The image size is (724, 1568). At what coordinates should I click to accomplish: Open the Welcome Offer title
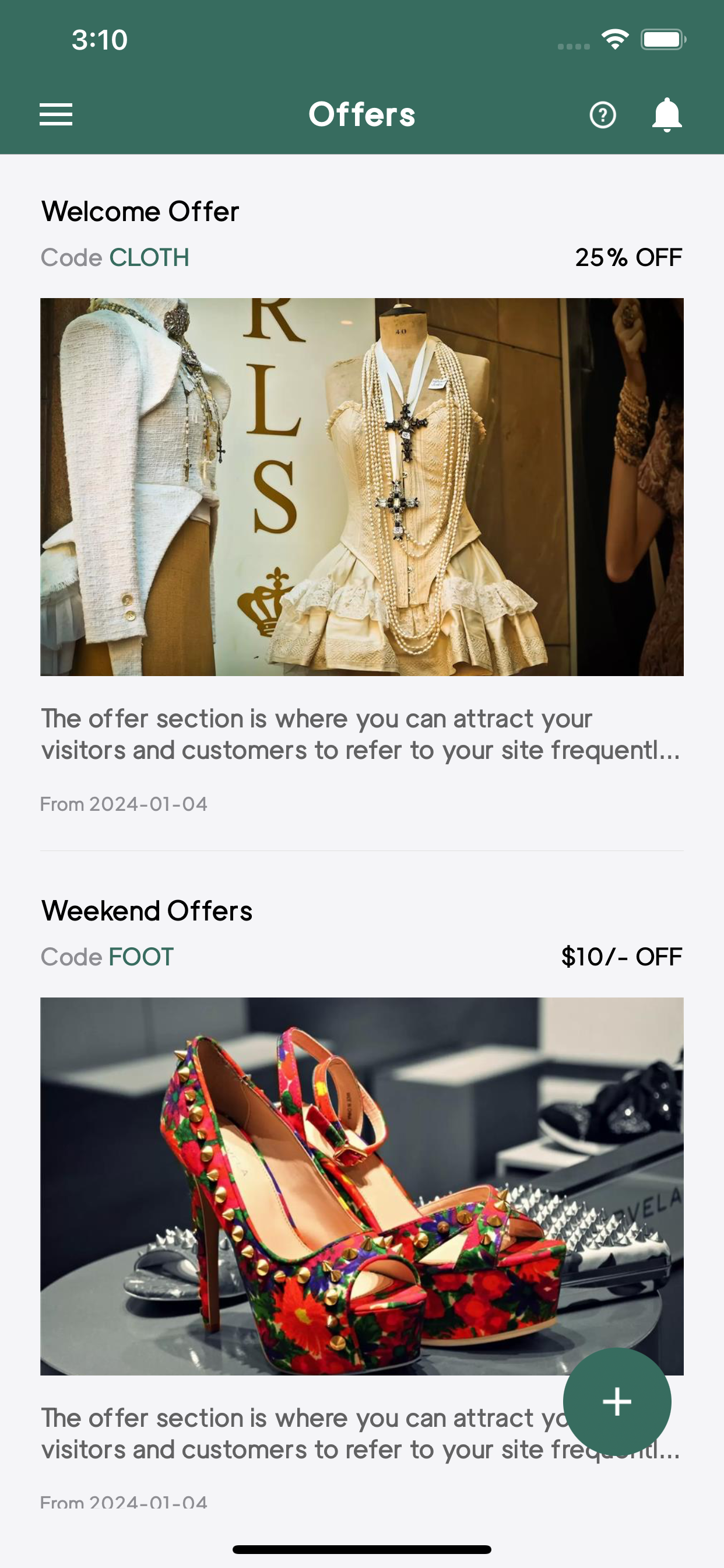(140, 212)
